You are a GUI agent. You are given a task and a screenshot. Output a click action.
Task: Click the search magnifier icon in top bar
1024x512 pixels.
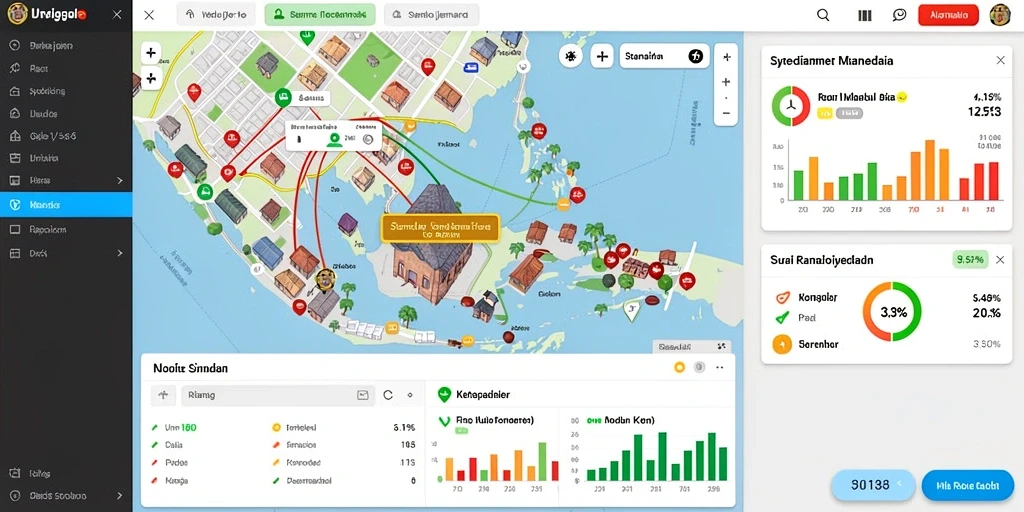point(824,15)
